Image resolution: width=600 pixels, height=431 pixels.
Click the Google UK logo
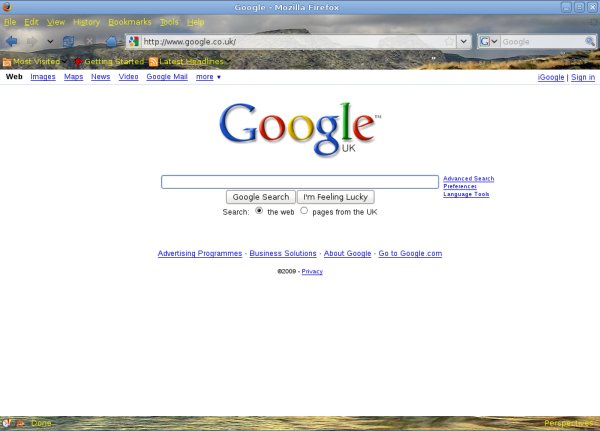pyautogui.click(x=300, y=129)
